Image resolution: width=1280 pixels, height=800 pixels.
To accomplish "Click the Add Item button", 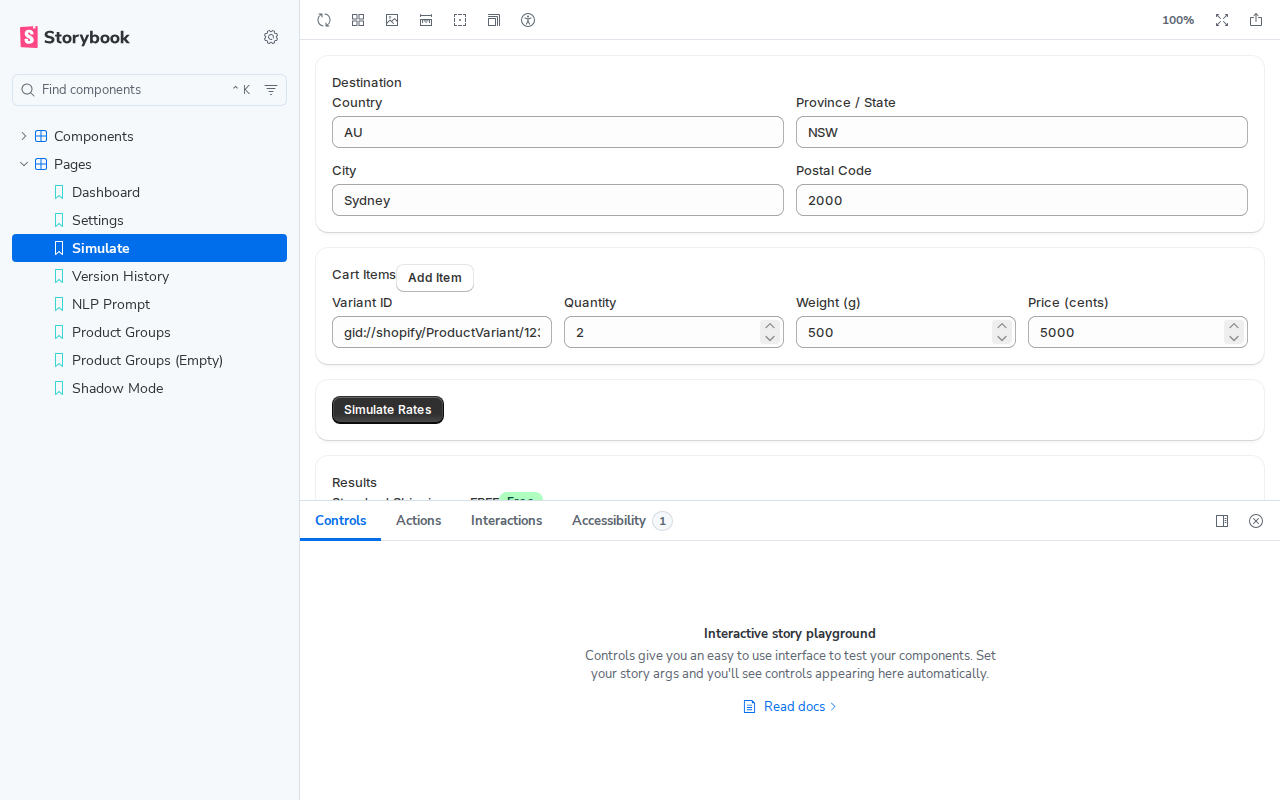I will coord(434,277).
